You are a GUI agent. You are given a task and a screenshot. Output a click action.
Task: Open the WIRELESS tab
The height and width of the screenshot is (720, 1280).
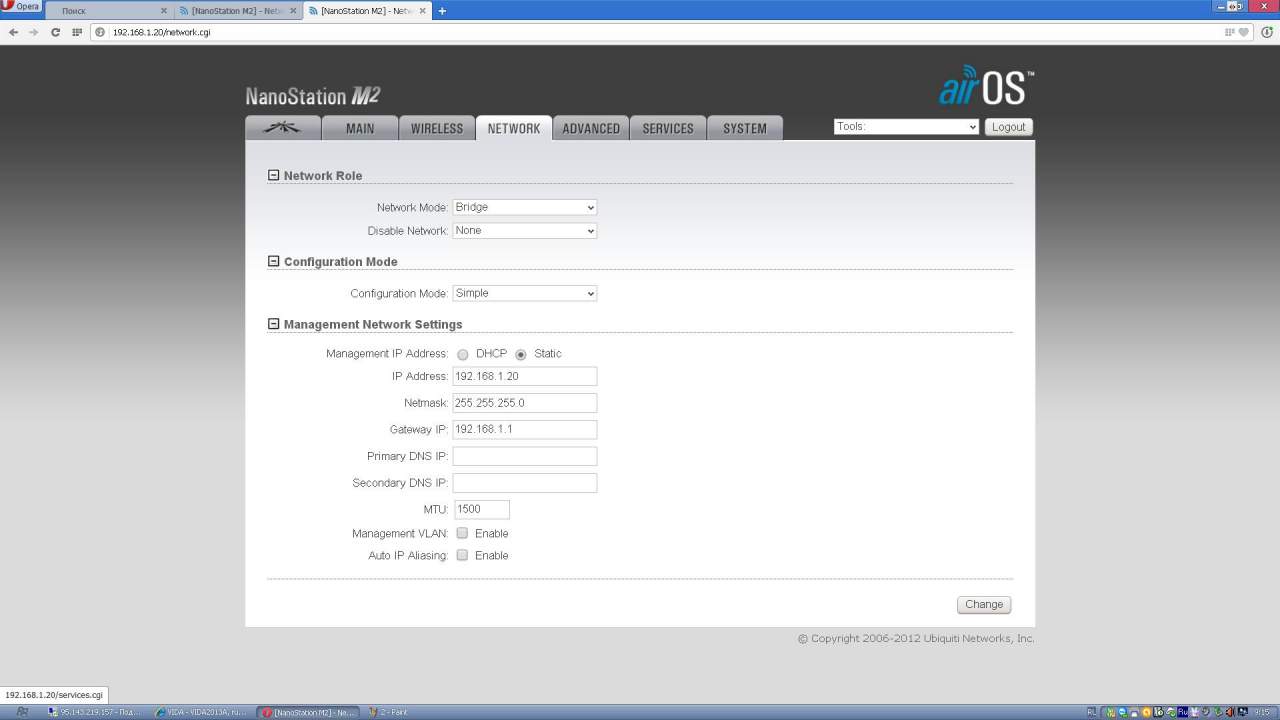[x=437, y=128]
